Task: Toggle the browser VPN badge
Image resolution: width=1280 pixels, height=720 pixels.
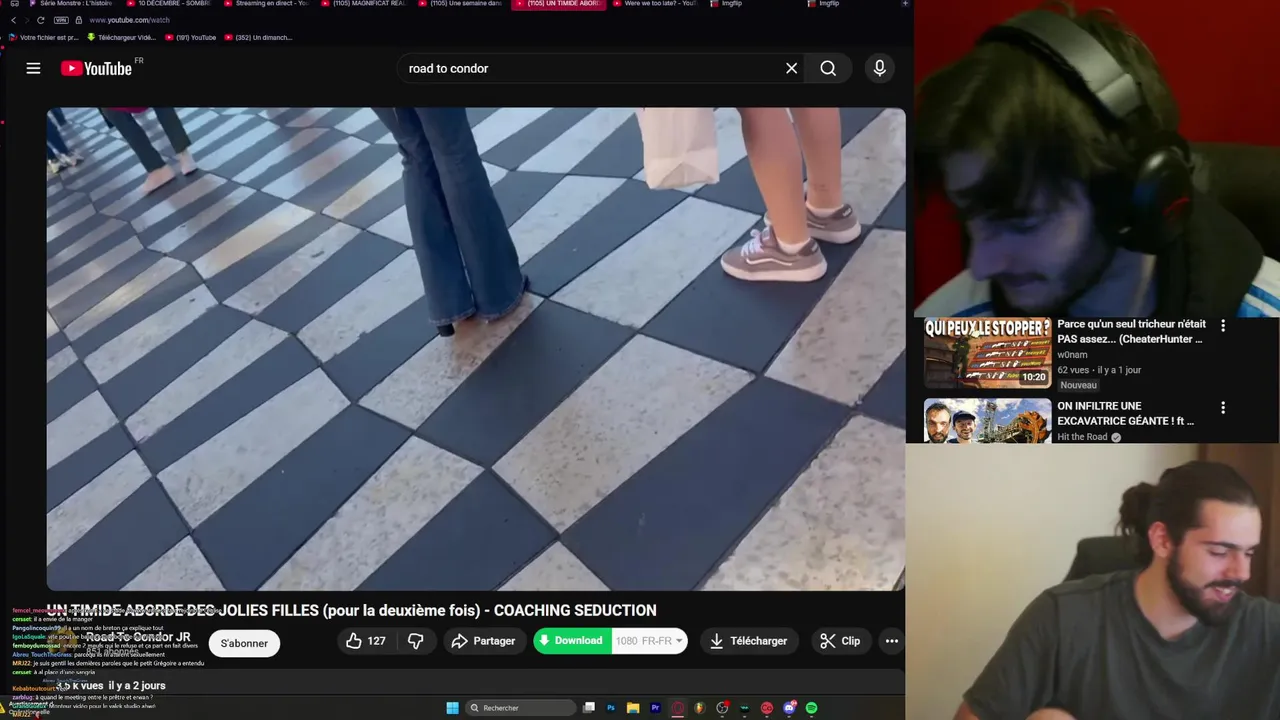Action: click(x=62, y=20)
